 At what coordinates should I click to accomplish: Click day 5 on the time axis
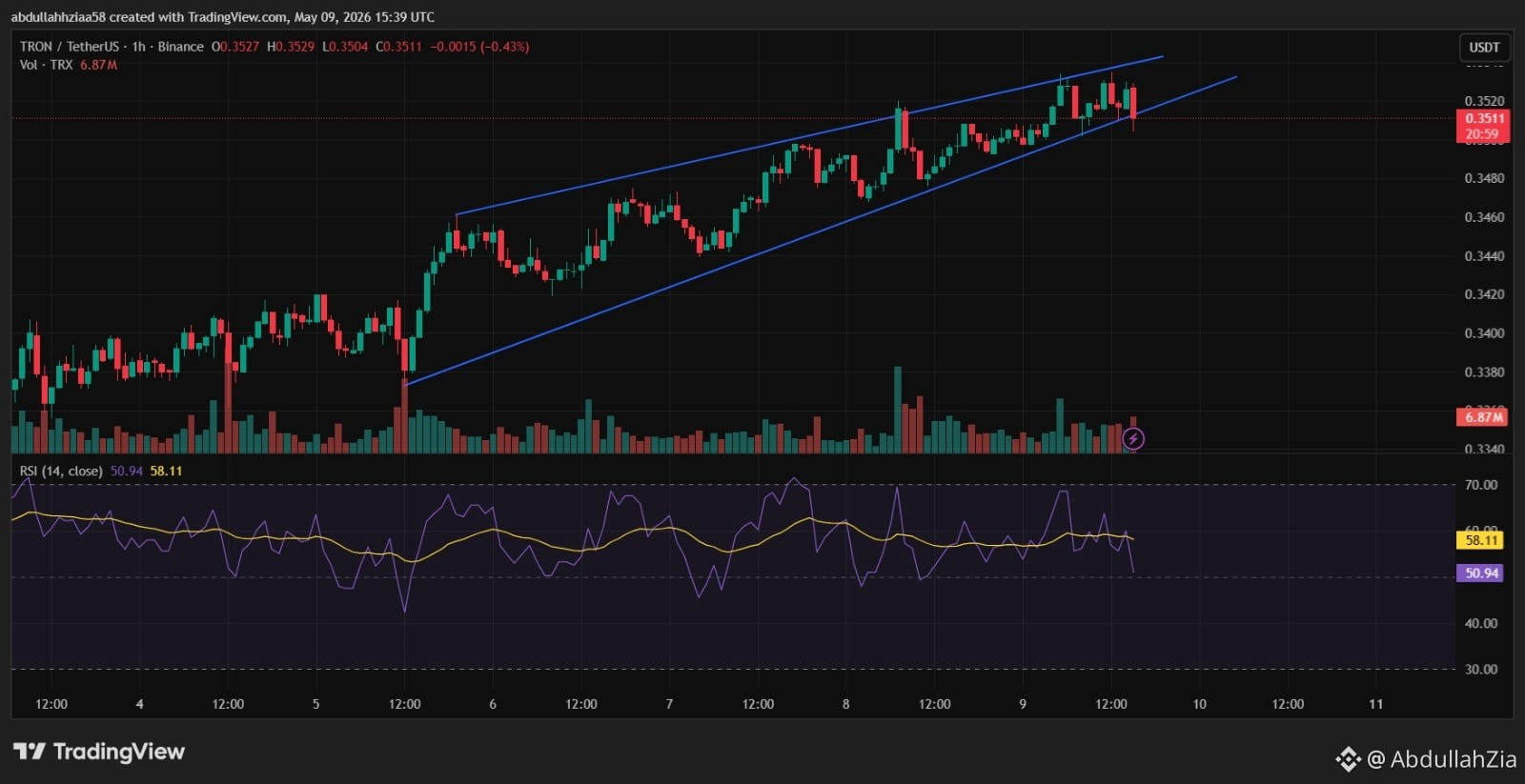[316, 704]
